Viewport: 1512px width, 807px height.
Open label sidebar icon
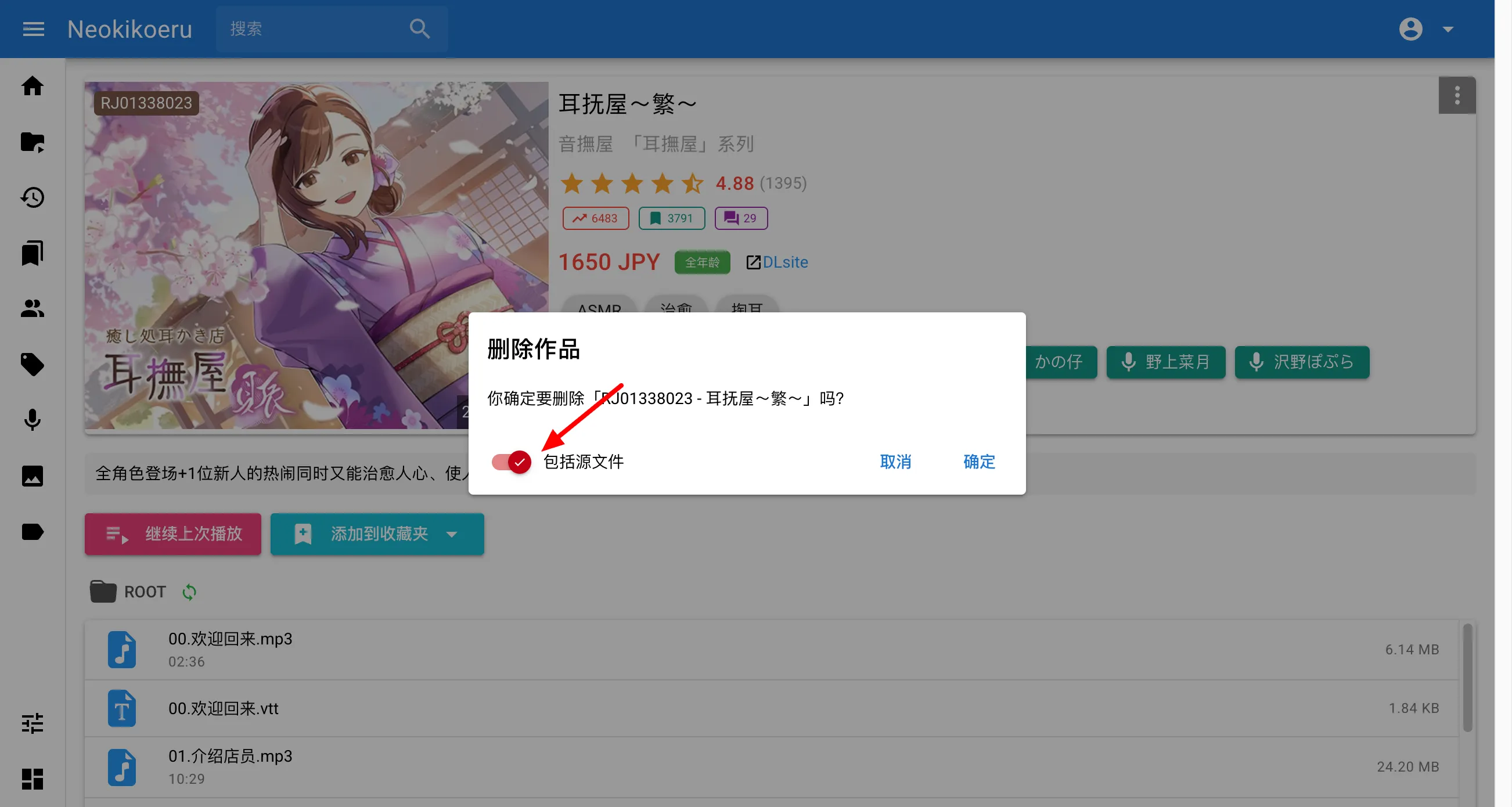pyautogui.click(x=33, y=531)
